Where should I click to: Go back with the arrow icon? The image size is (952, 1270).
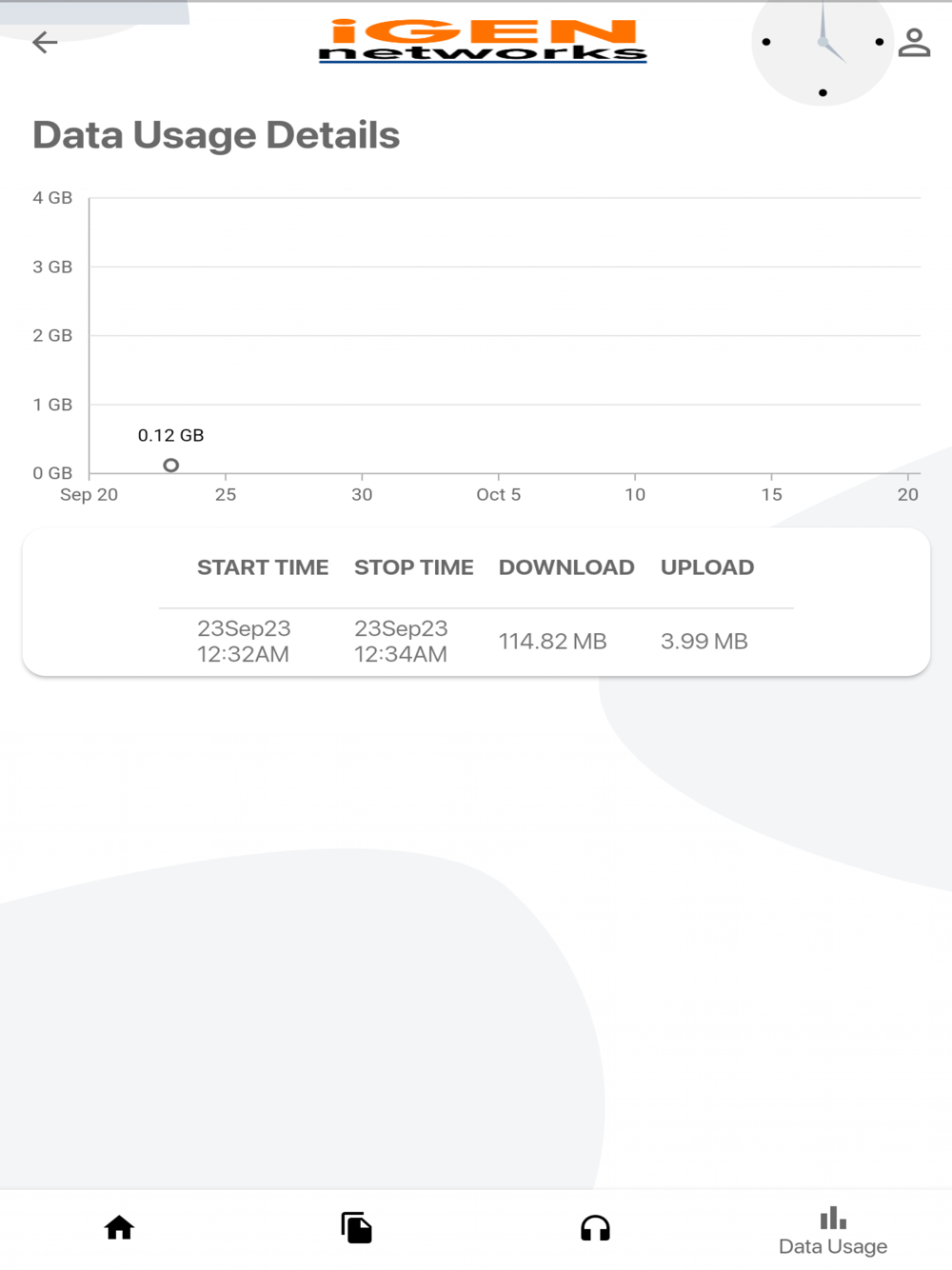click(45, 42)
